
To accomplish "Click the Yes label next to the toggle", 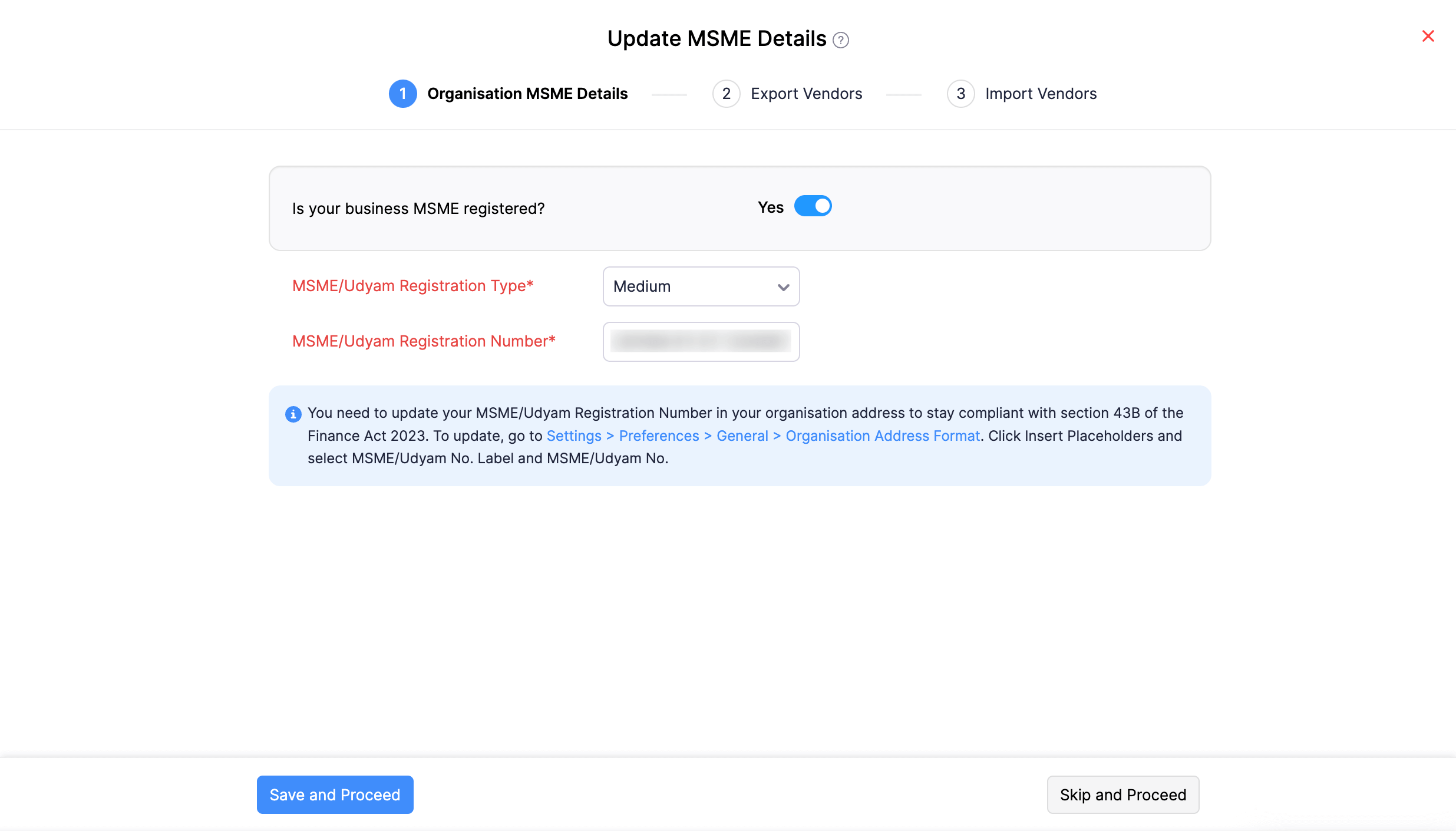I will [770, 207].
